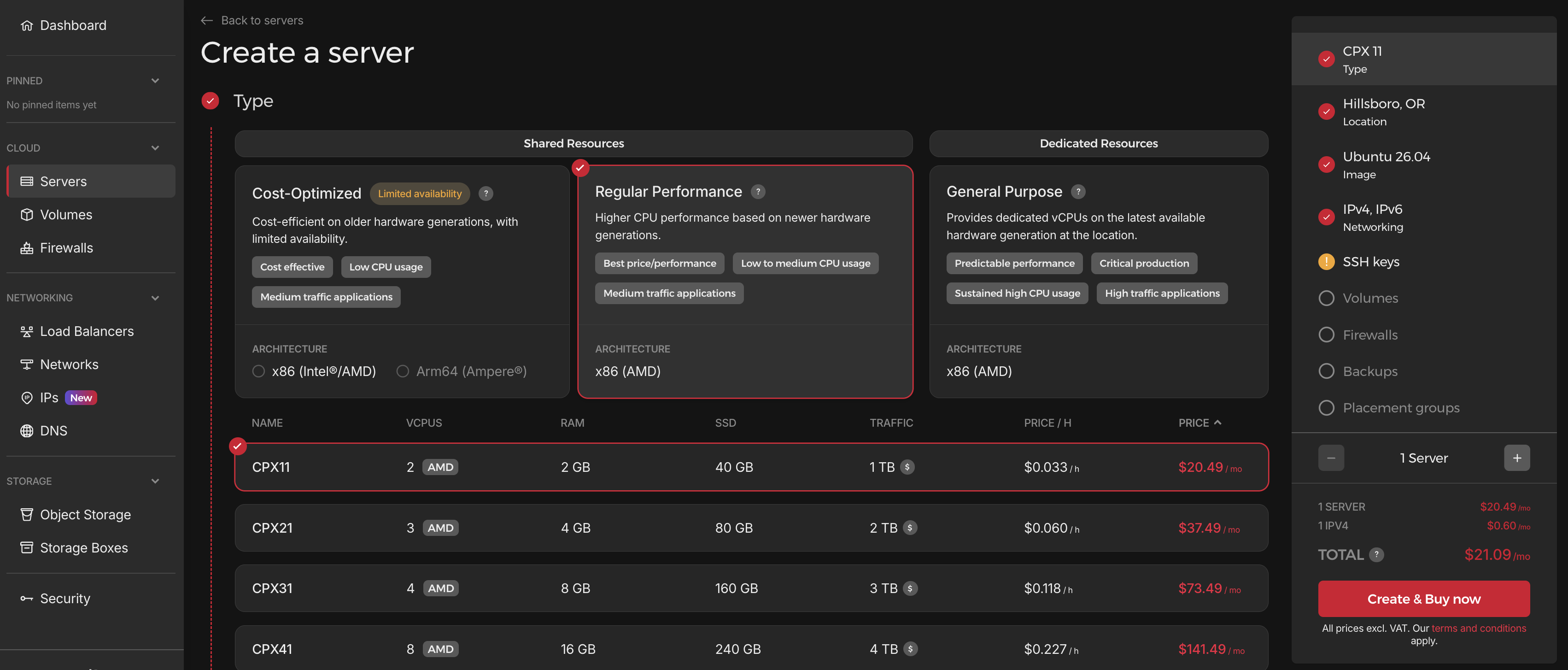Screen dimensions: 1568x670
Task: Decrease server count with minus button
Action: coord(1331,458)
